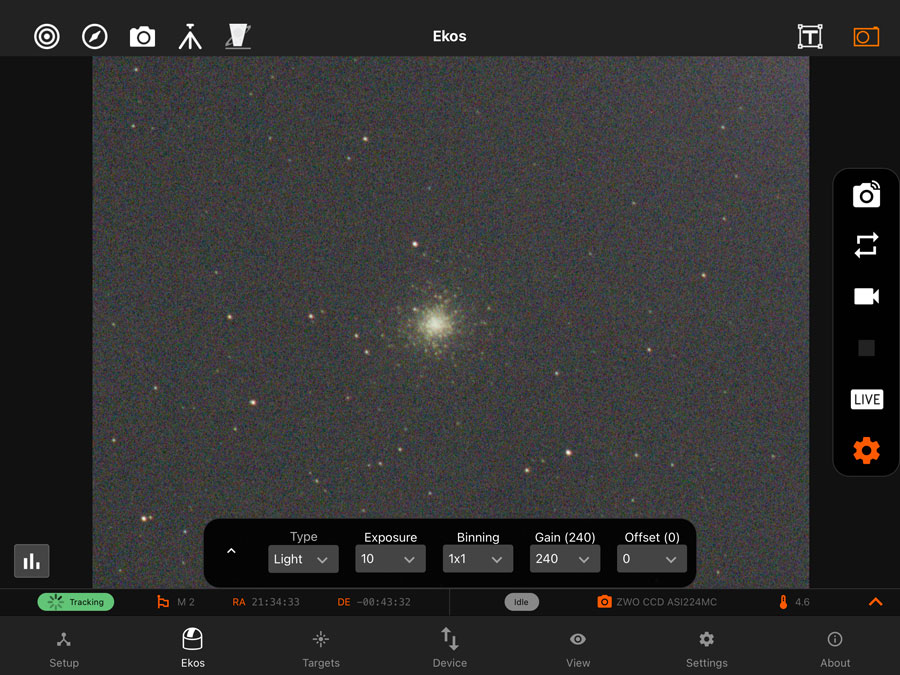Viewport: 900px width, 675px height.
Task: Open the Offset dropdown showing 0
Action: click(652, 559)
